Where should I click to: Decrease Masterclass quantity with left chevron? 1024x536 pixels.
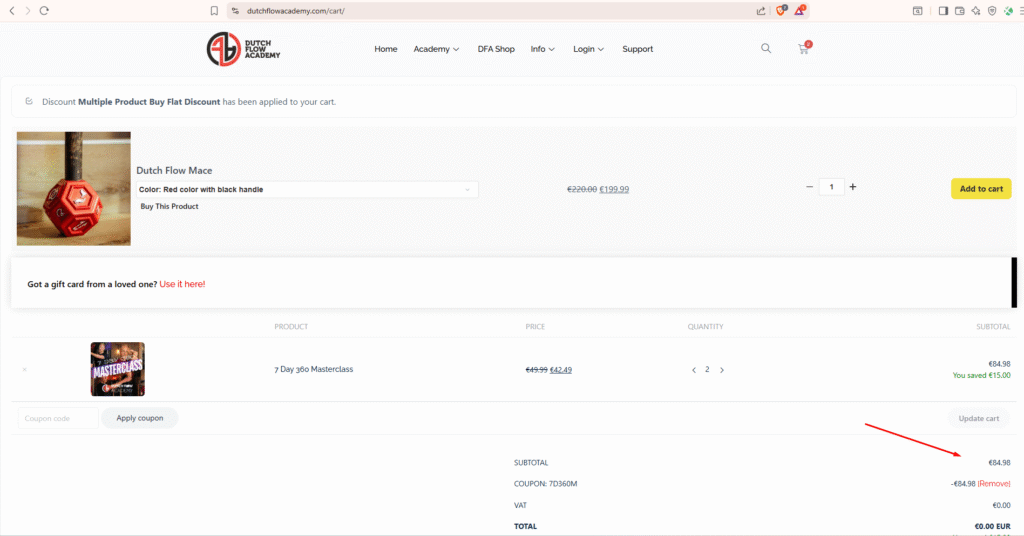click(x=694, y=370)
